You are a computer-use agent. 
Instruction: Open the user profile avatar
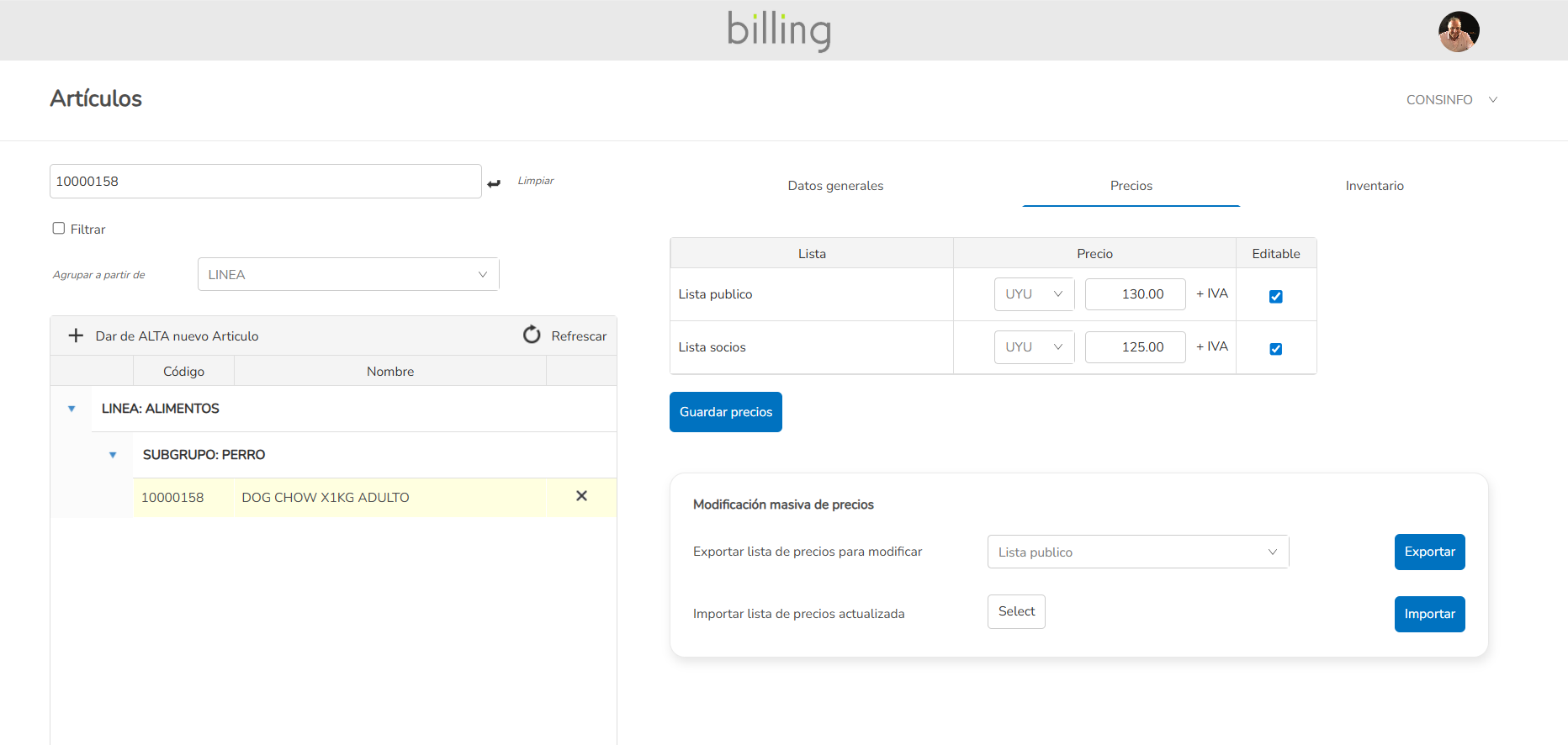coord(1458,32)
